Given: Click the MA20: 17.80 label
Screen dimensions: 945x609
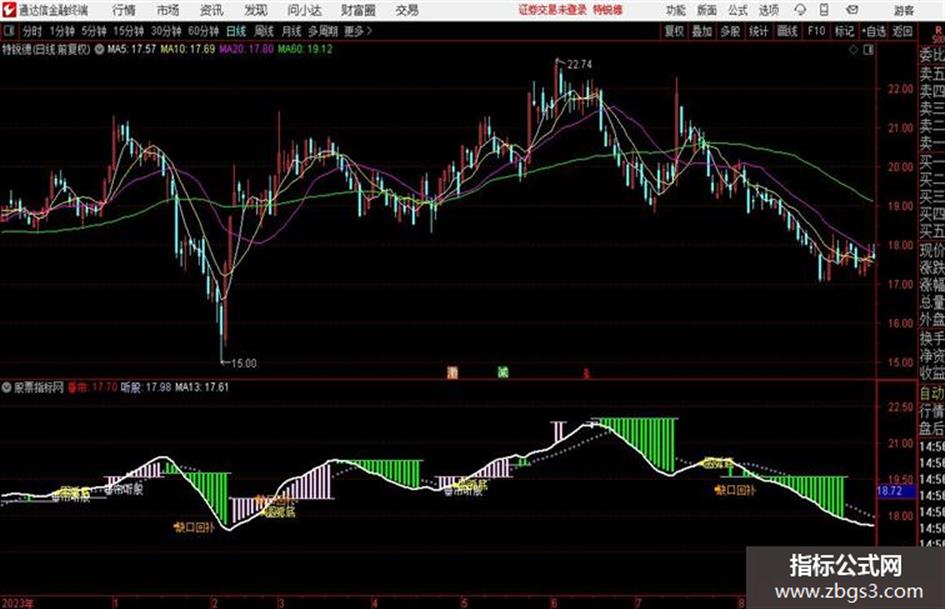Looking at the screenshot, I should (x=246, y=49).
